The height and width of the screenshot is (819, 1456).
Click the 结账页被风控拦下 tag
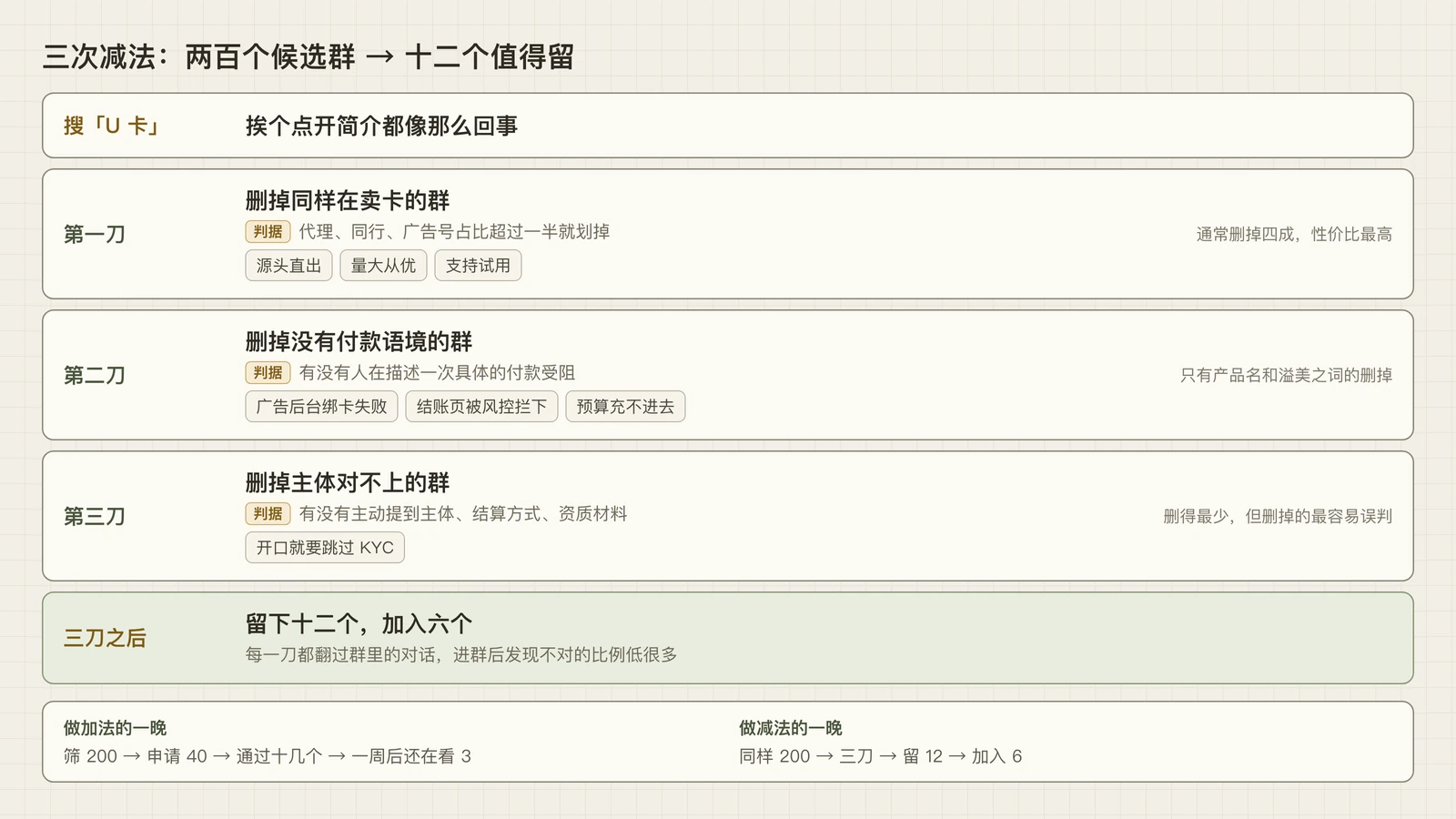pos(481,407)
